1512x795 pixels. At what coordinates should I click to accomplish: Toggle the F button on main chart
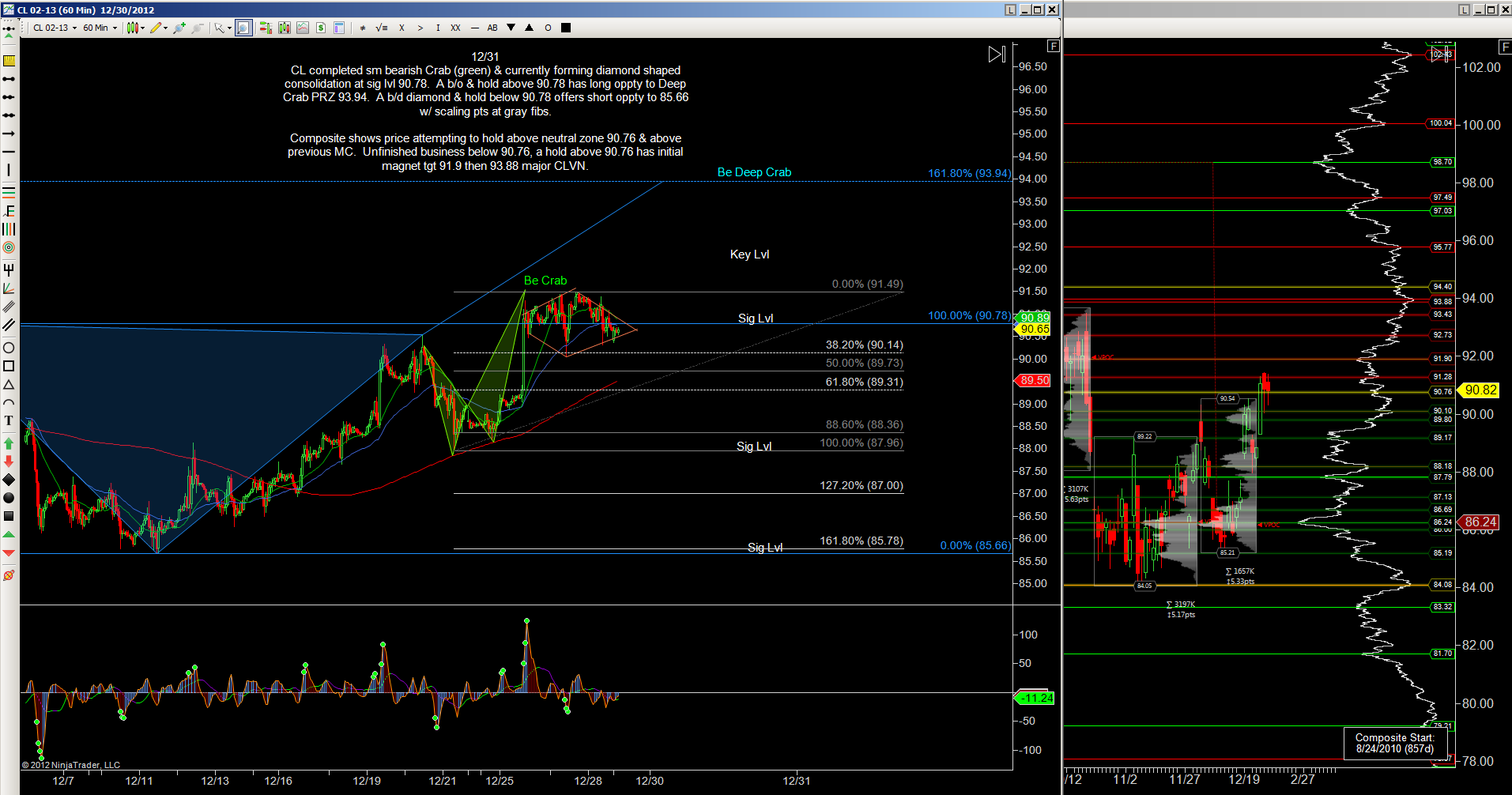pyautogui.click(x=1053, y=46)
